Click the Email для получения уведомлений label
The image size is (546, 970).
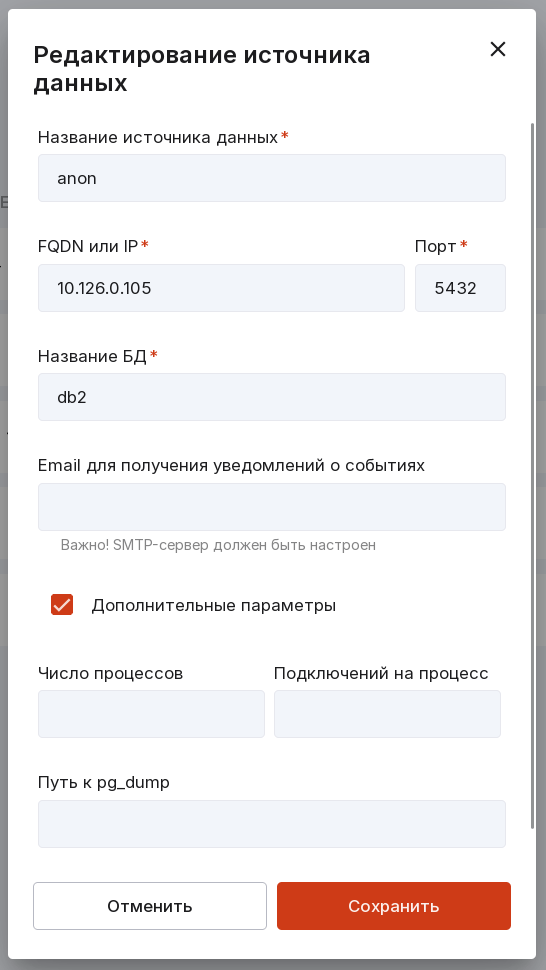pos(231,465)
